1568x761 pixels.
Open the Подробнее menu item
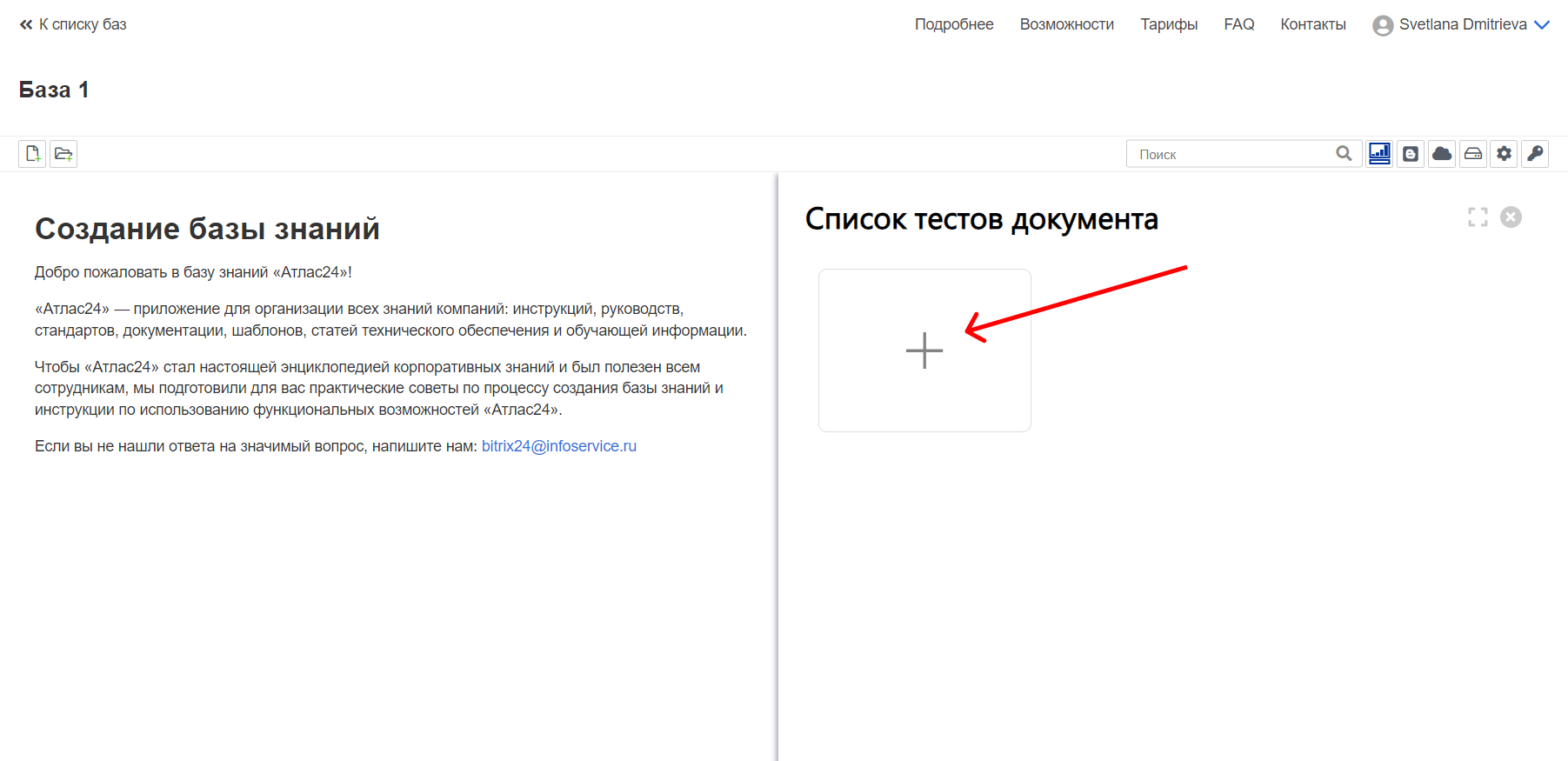click(954, 24)
